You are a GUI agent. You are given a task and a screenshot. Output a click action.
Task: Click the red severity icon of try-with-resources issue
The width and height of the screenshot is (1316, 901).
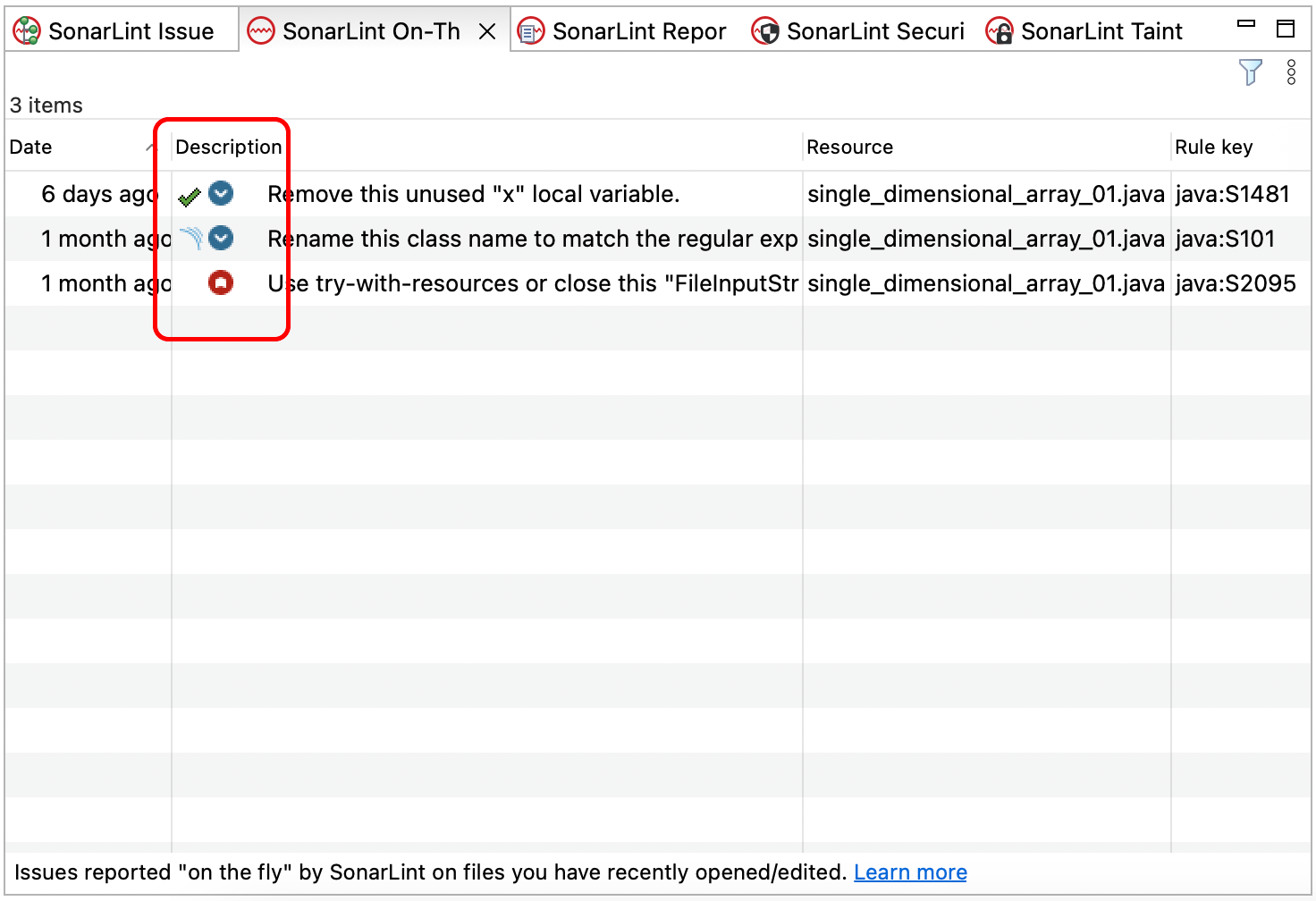(220, 282)
